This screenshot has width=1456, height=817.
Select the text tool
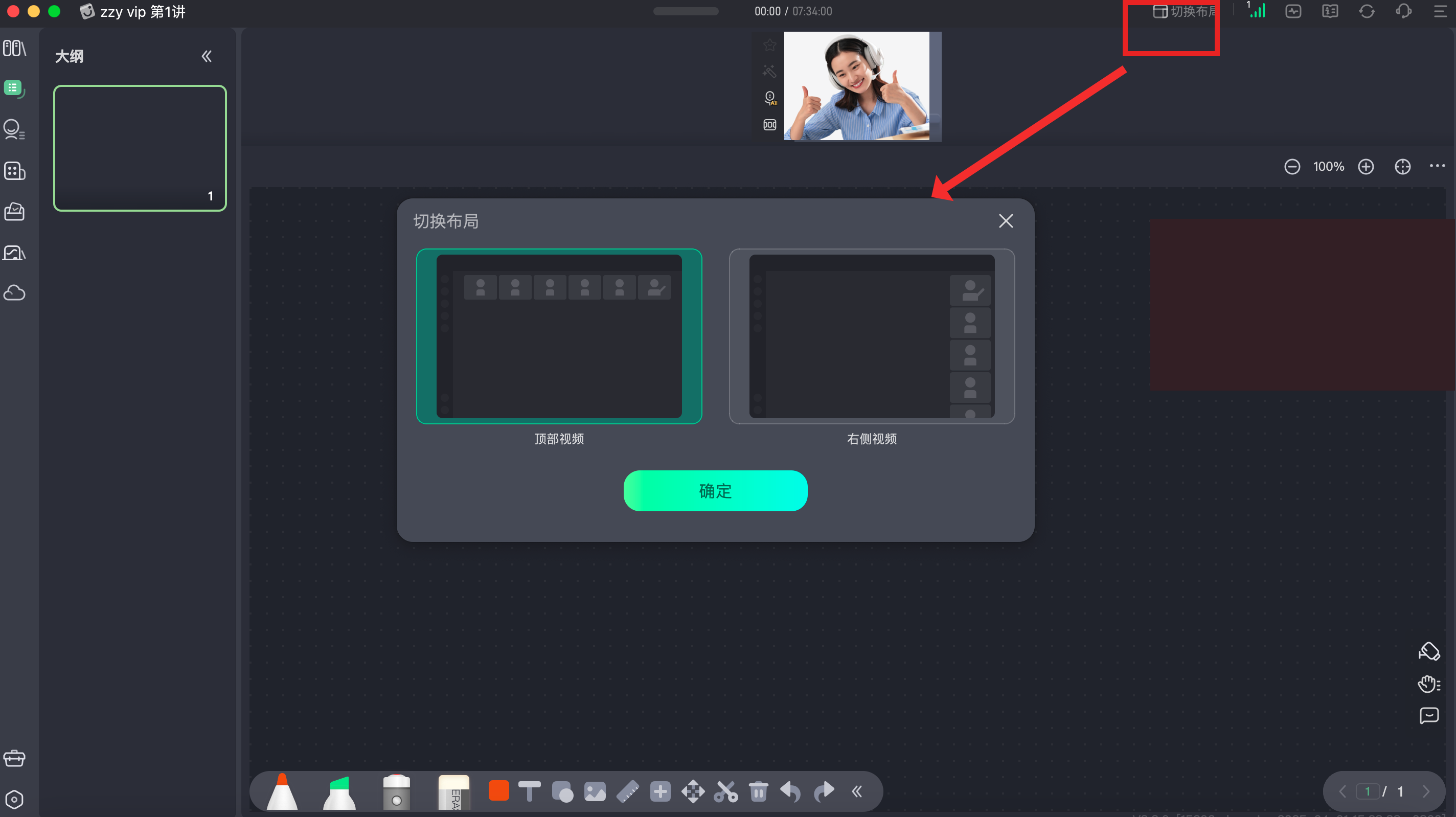[530, 791]
